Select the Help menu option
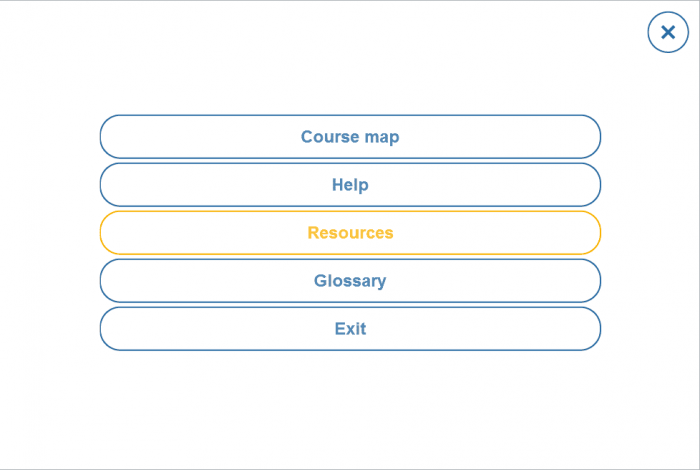The image size is (700, 470). coord(350,185)
